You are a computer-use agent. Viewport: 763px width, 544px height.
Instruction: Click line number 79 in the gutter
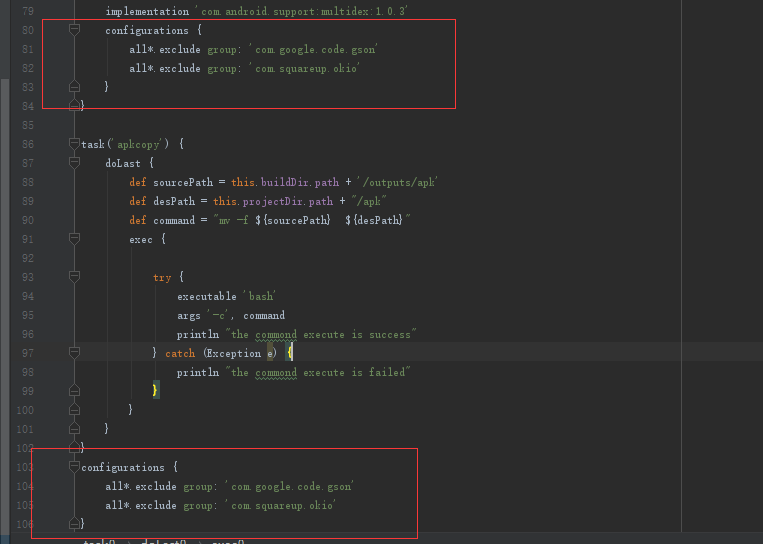[x=28, y=11]
